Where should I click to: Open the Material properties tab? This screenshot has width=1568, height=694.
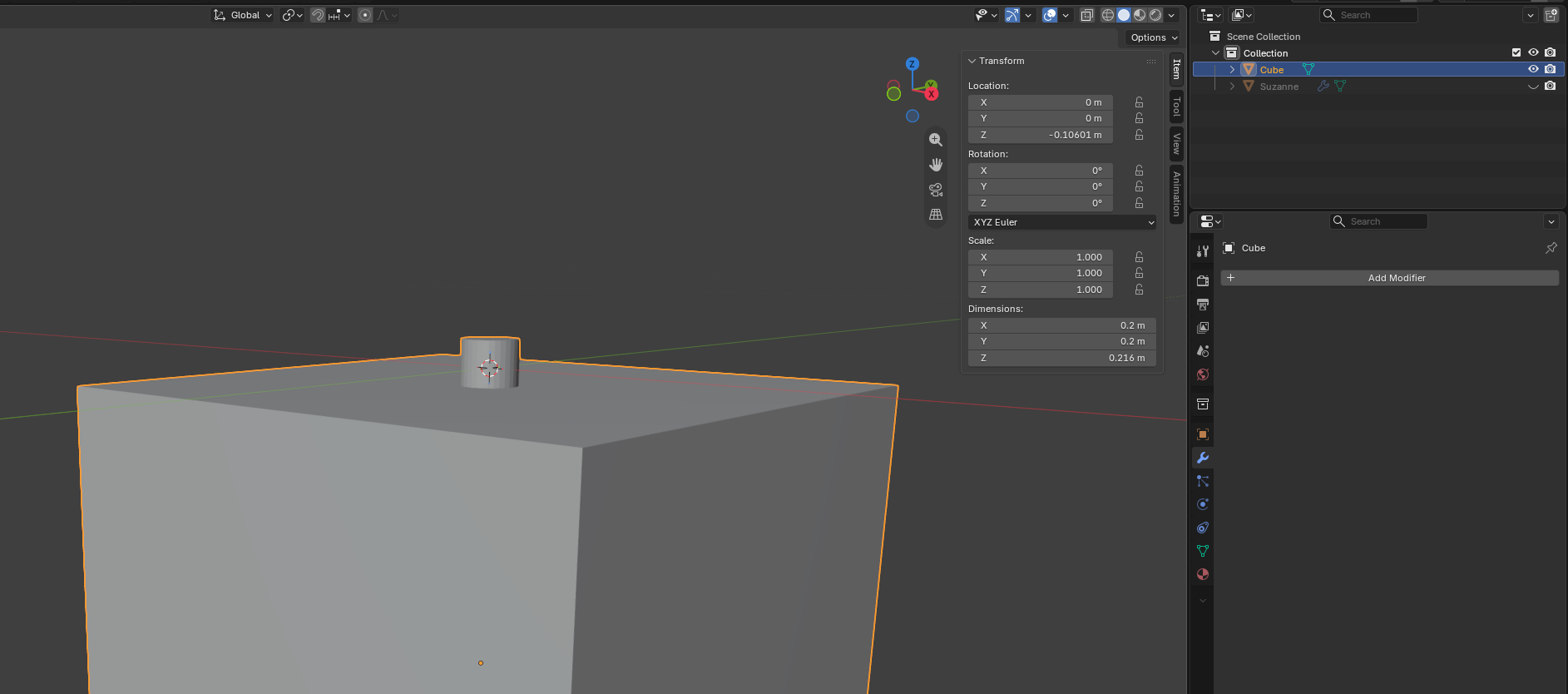coord(1203,574)
